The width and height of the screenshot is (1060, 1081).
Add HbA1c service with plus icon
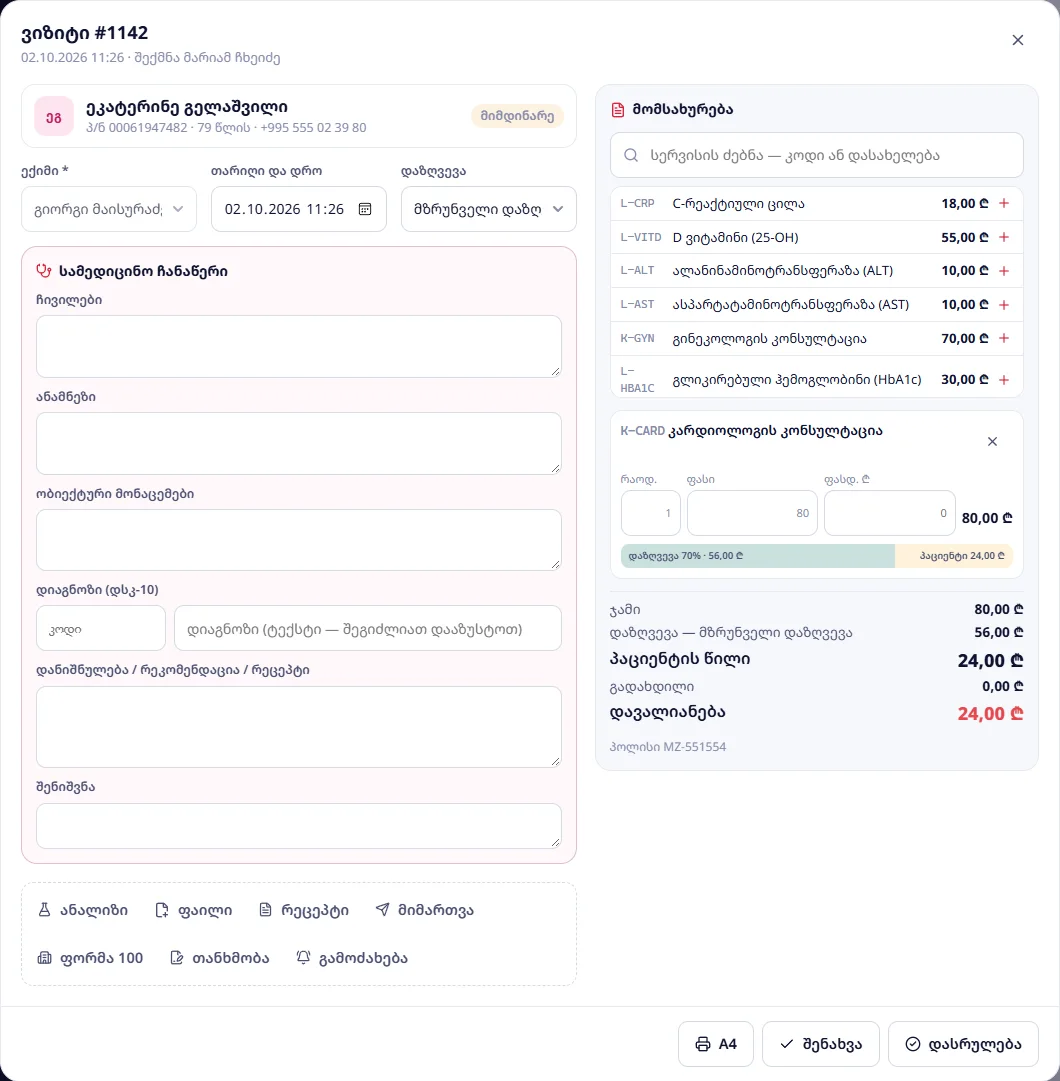pyautogui.click(x=1003, y=380)
